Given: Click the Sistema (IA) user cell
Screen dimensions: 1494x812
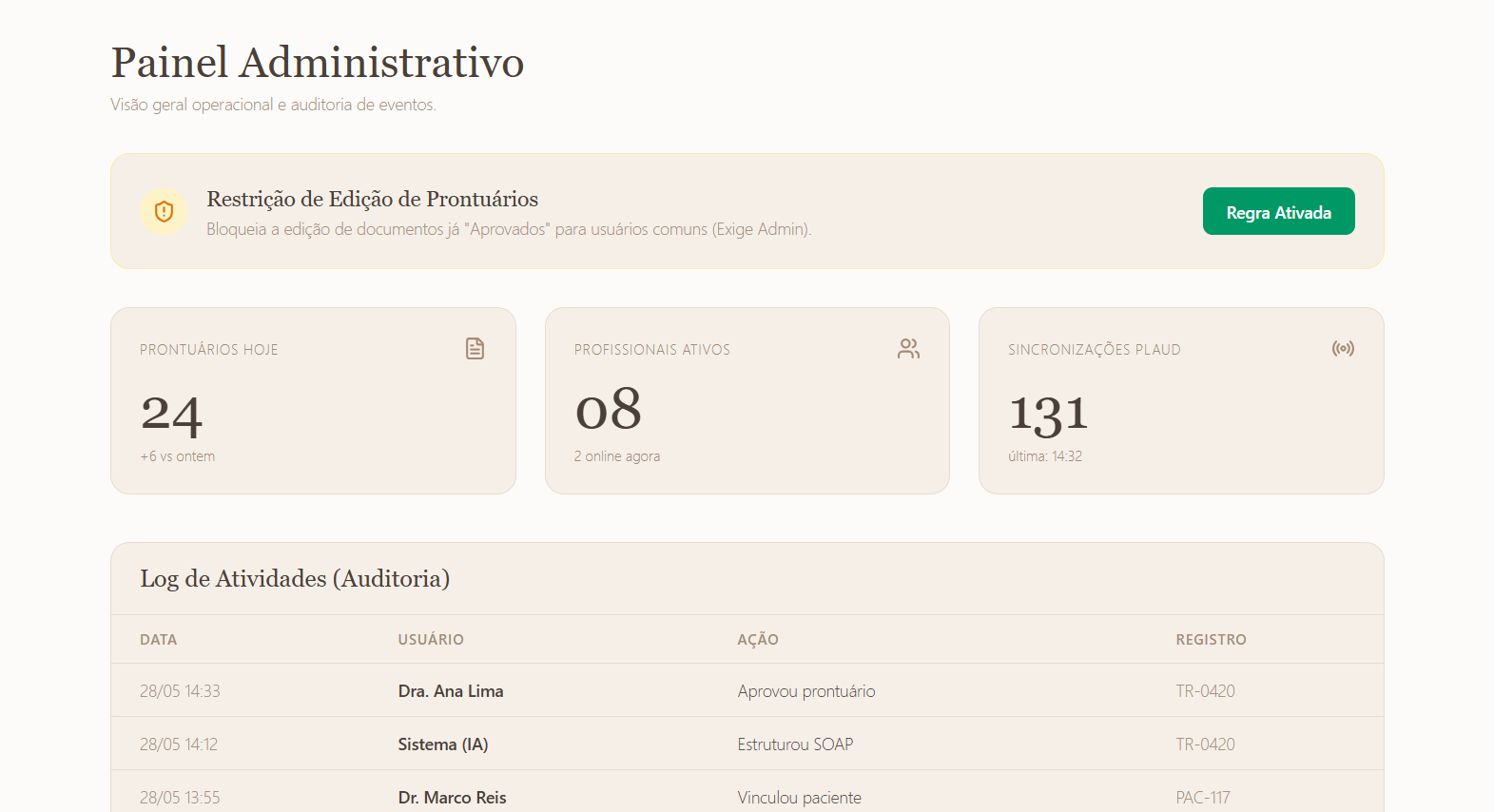Looking at the screenshot, I should click(x=443, y=744).
